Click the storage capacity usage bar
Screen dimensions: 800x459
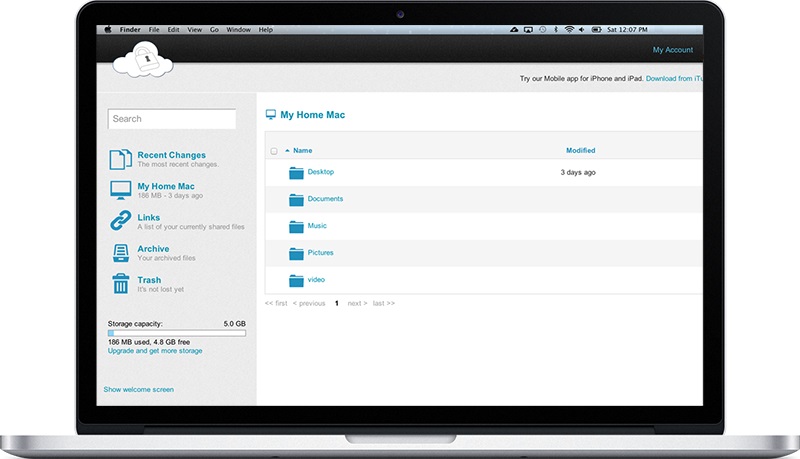[x=176, y=333]
